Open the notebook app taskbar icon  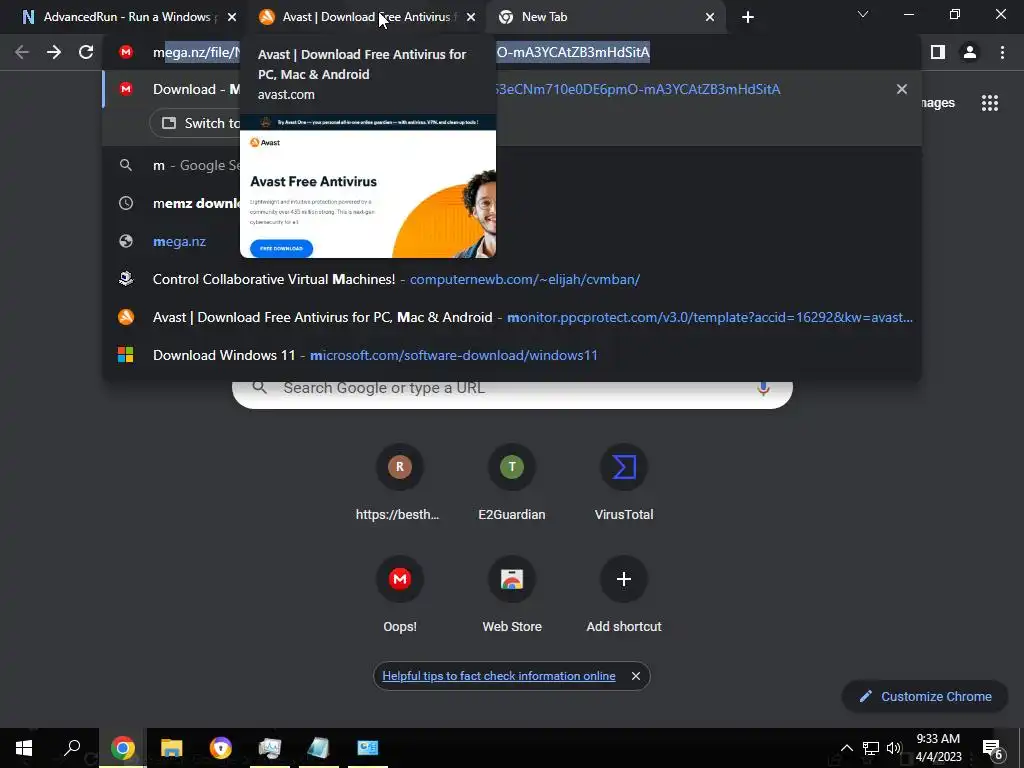point(318,747)
